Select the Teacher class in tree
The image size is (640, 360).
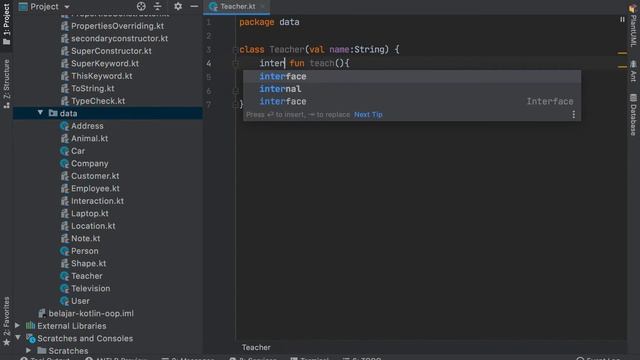87,276
